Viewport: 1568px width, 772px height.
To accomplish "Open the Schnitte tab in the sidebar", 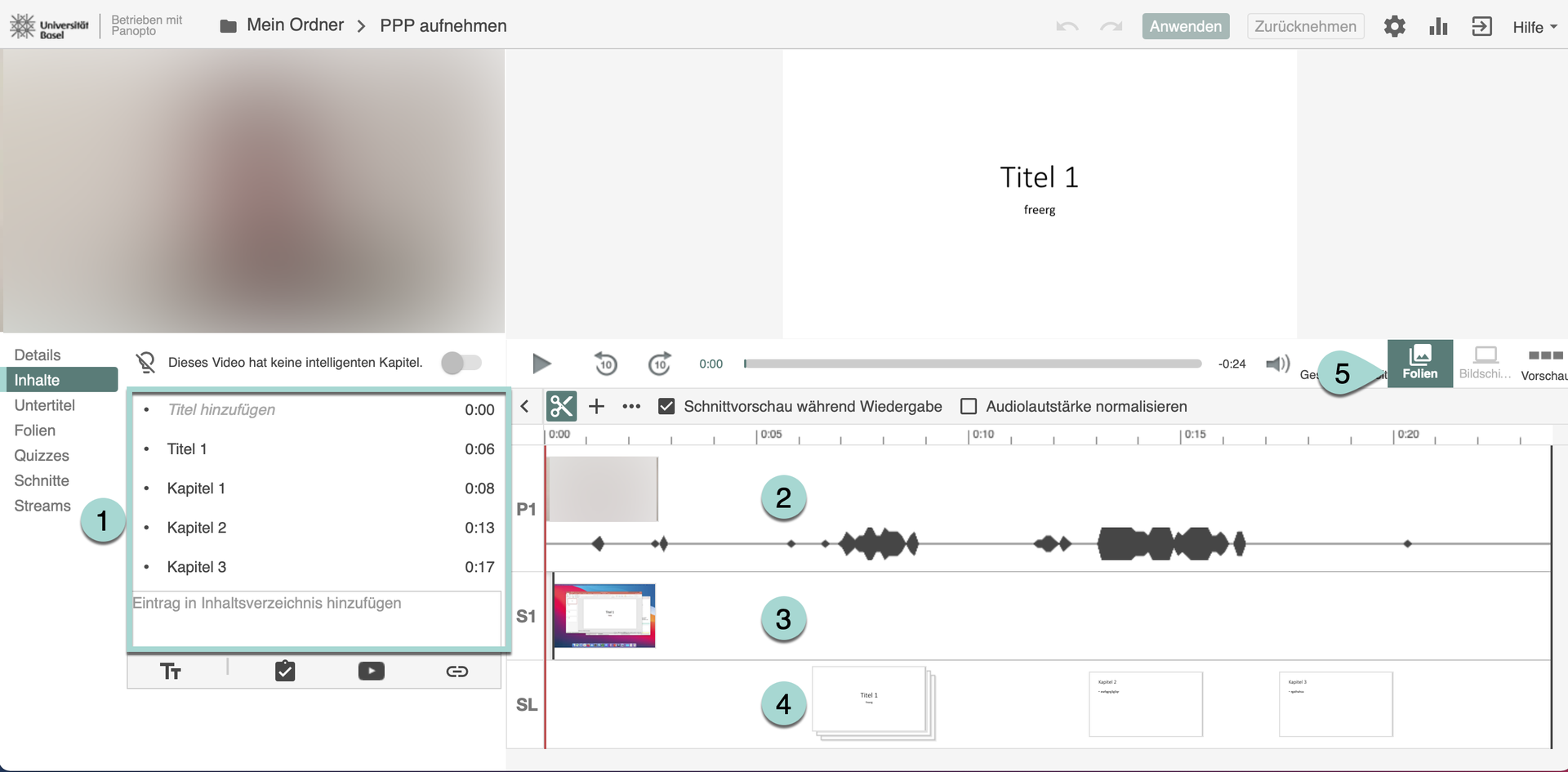I will point(42,480).
